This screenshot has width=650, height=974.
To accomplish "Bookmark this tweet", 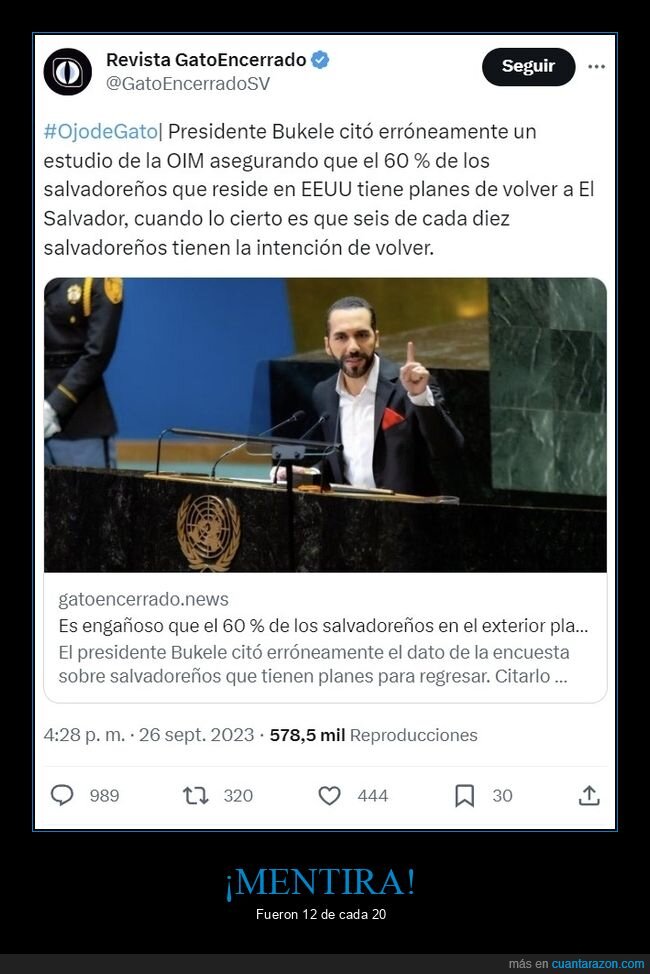I will click(x=464, y=795).
